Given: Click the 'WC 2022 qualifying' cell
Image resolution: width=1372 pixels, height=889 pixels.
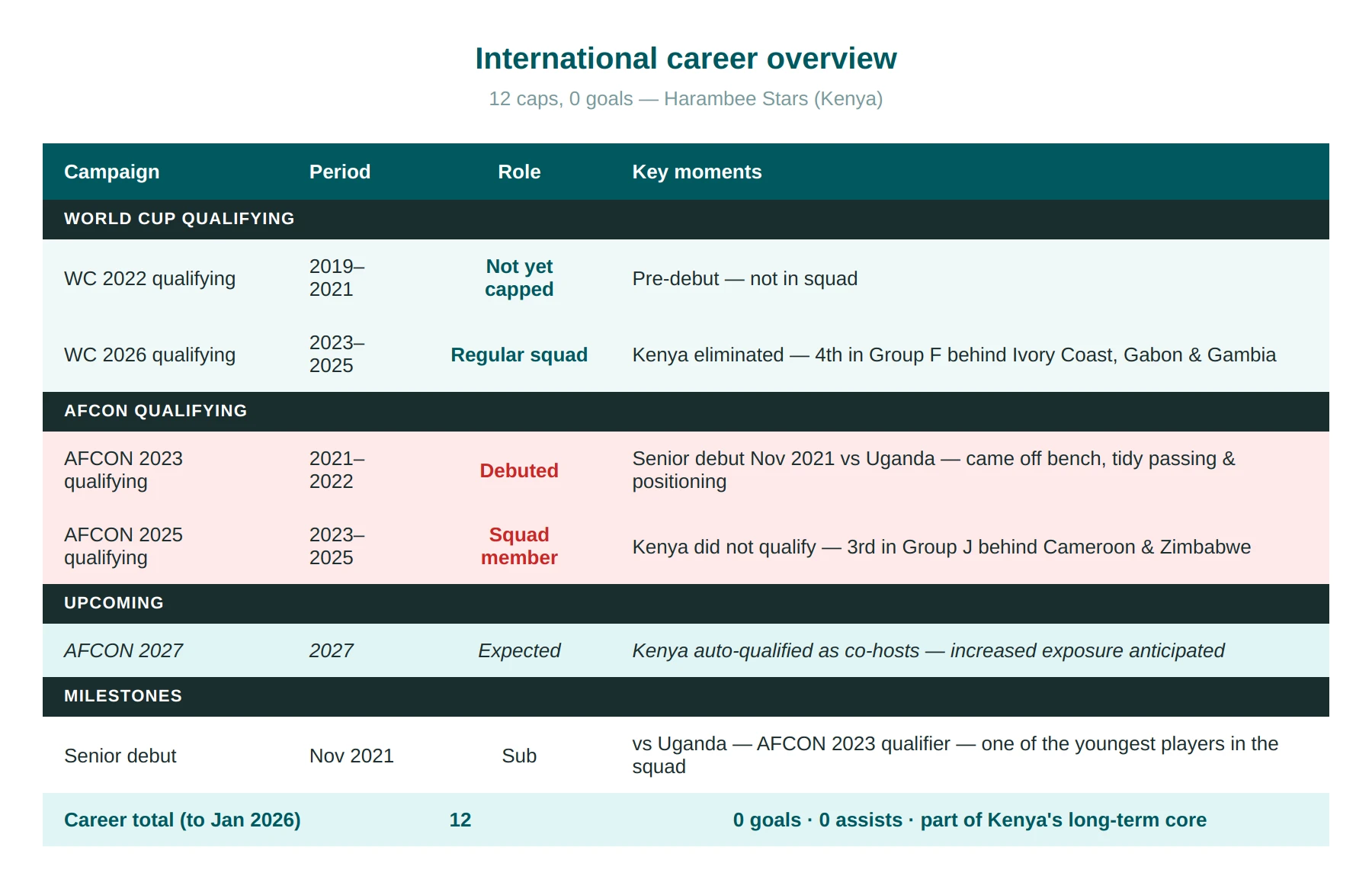Looking at the screenshot, I should coord(150,278).
